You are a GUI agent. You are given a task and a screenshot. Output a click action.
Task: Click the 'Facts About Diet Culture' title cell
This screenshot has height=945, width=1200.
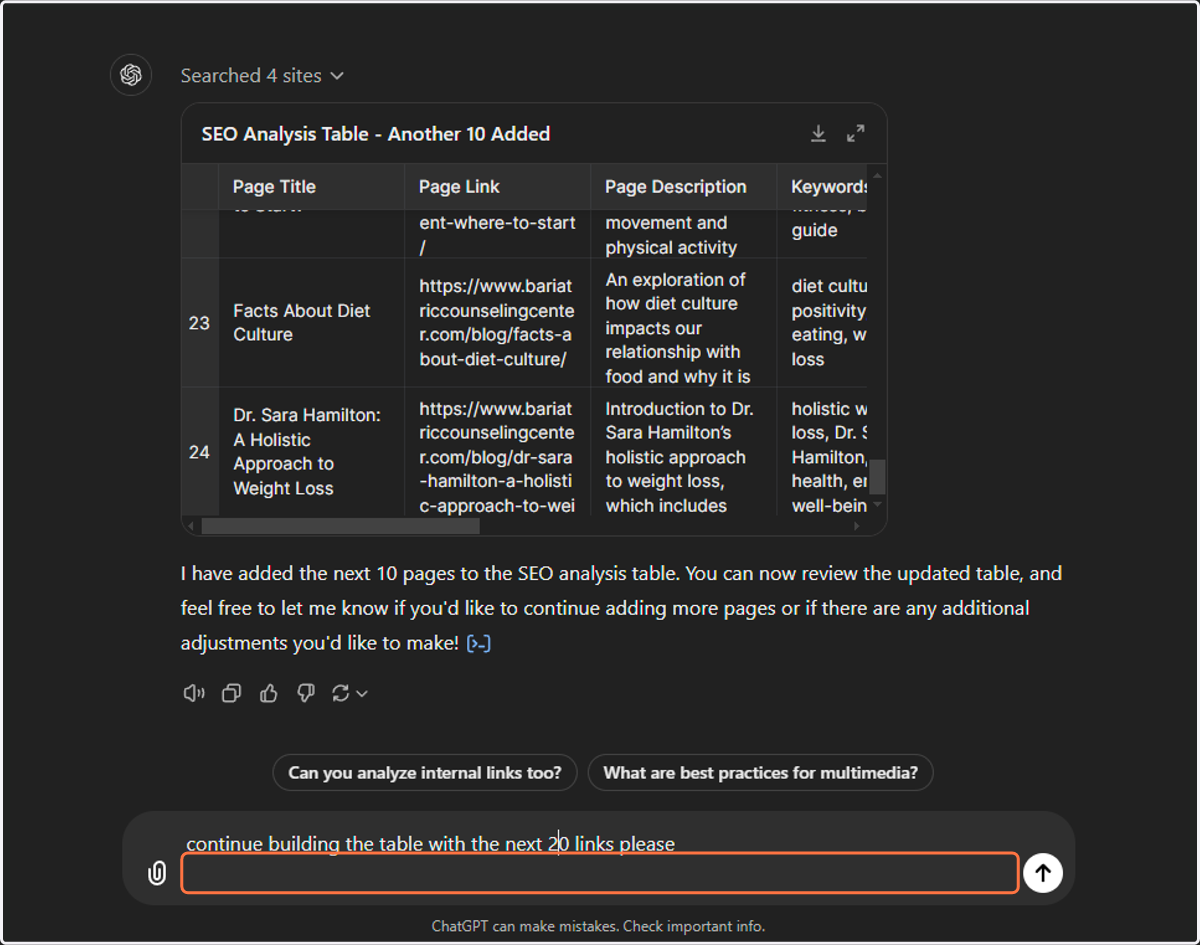point(311,323)
